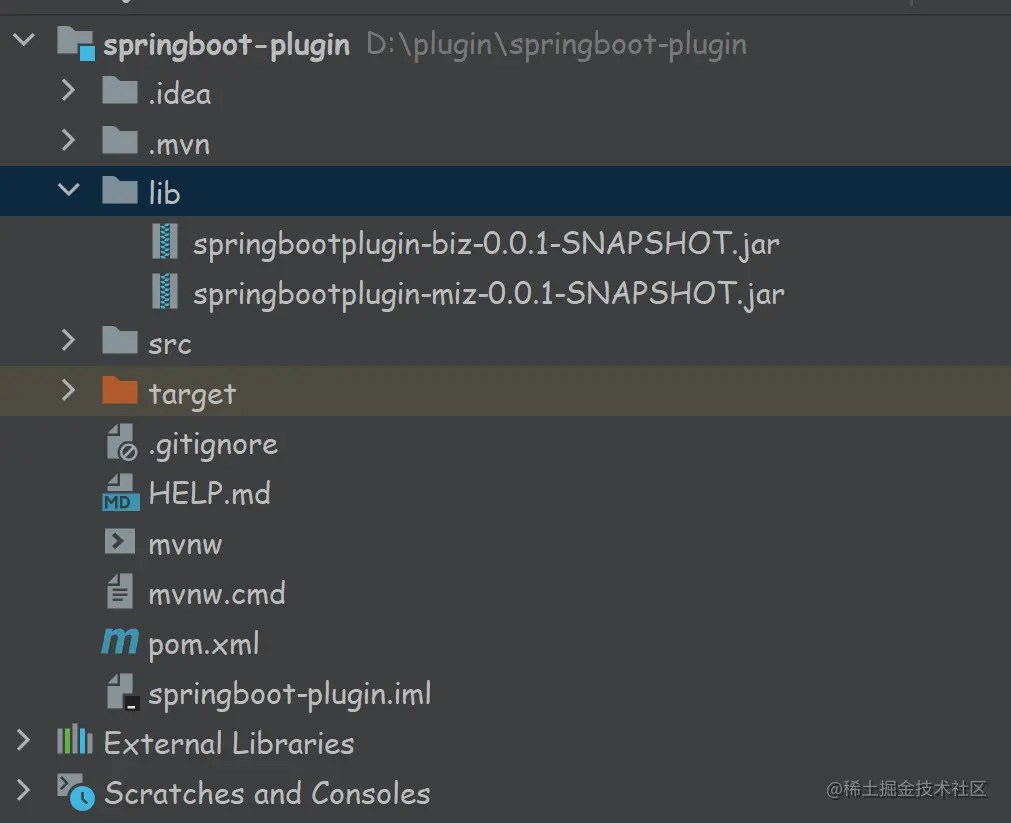
Task: Select the .gitignore file icon
Action: coord(118,443)
